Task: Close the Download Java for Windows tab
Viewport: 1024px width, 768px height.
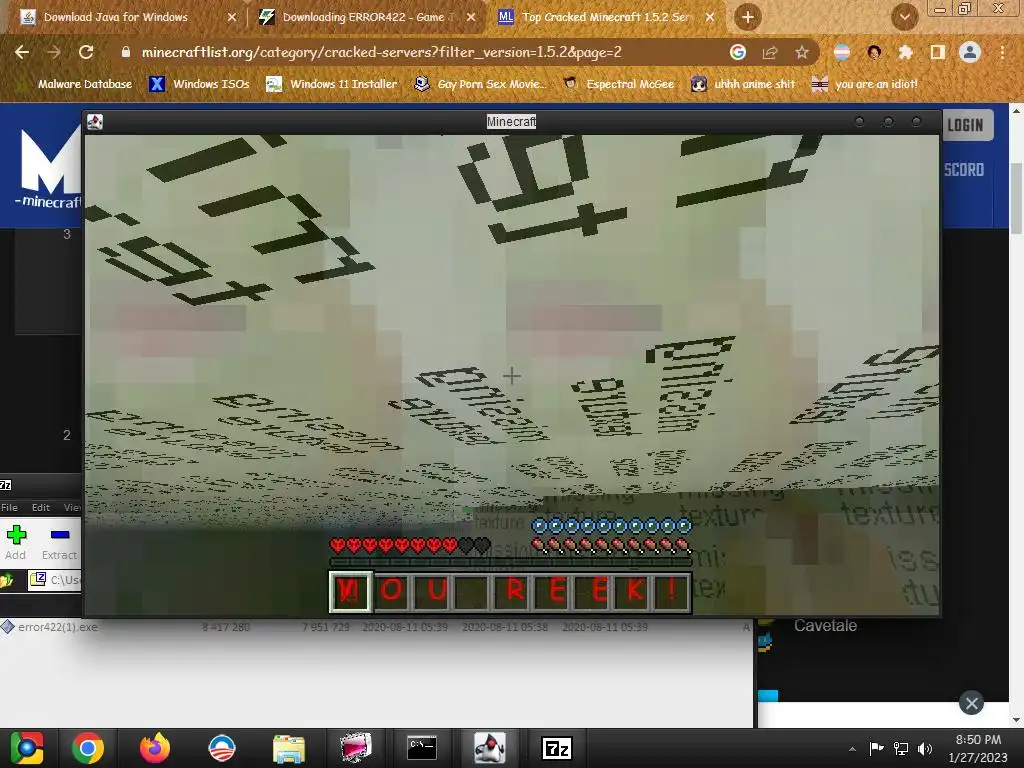Action: click(x=232, y=18)
